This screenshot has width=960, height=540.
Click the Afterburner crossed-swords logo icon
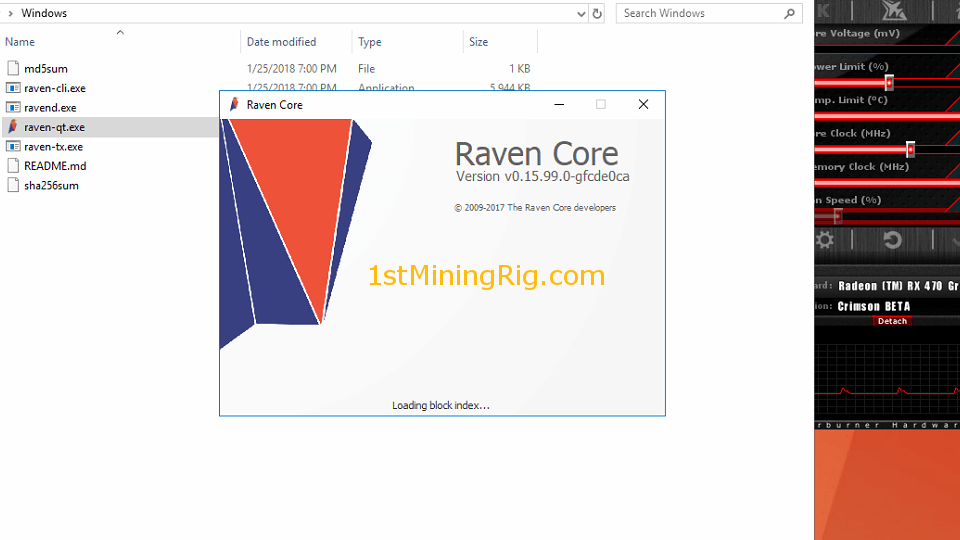pyautogui.click(x=893, y=10)
